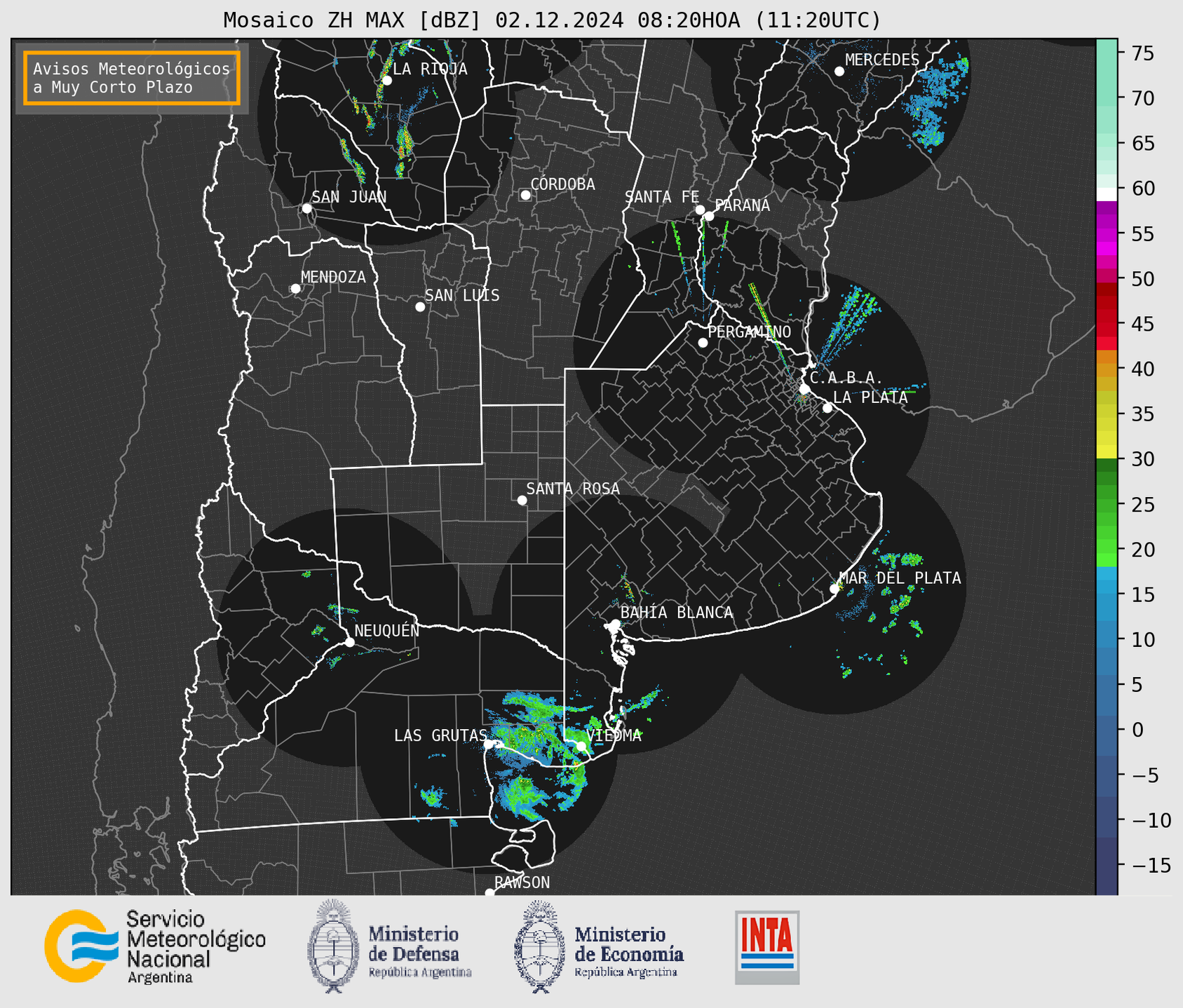Image resolution: width=1183 pixels, height=1008 pixels.
Task: Click the Ministerio de Economía emblem
Action: tap(540, 946)
